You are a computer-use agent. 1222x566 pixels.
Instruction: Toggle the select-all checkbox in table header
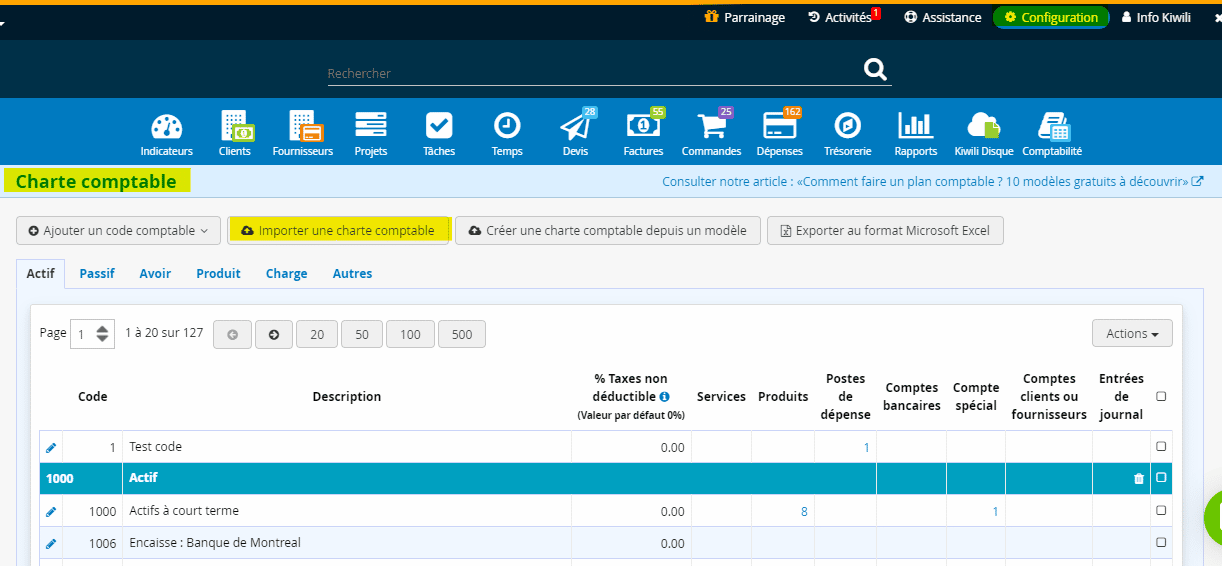(1161, 397)
